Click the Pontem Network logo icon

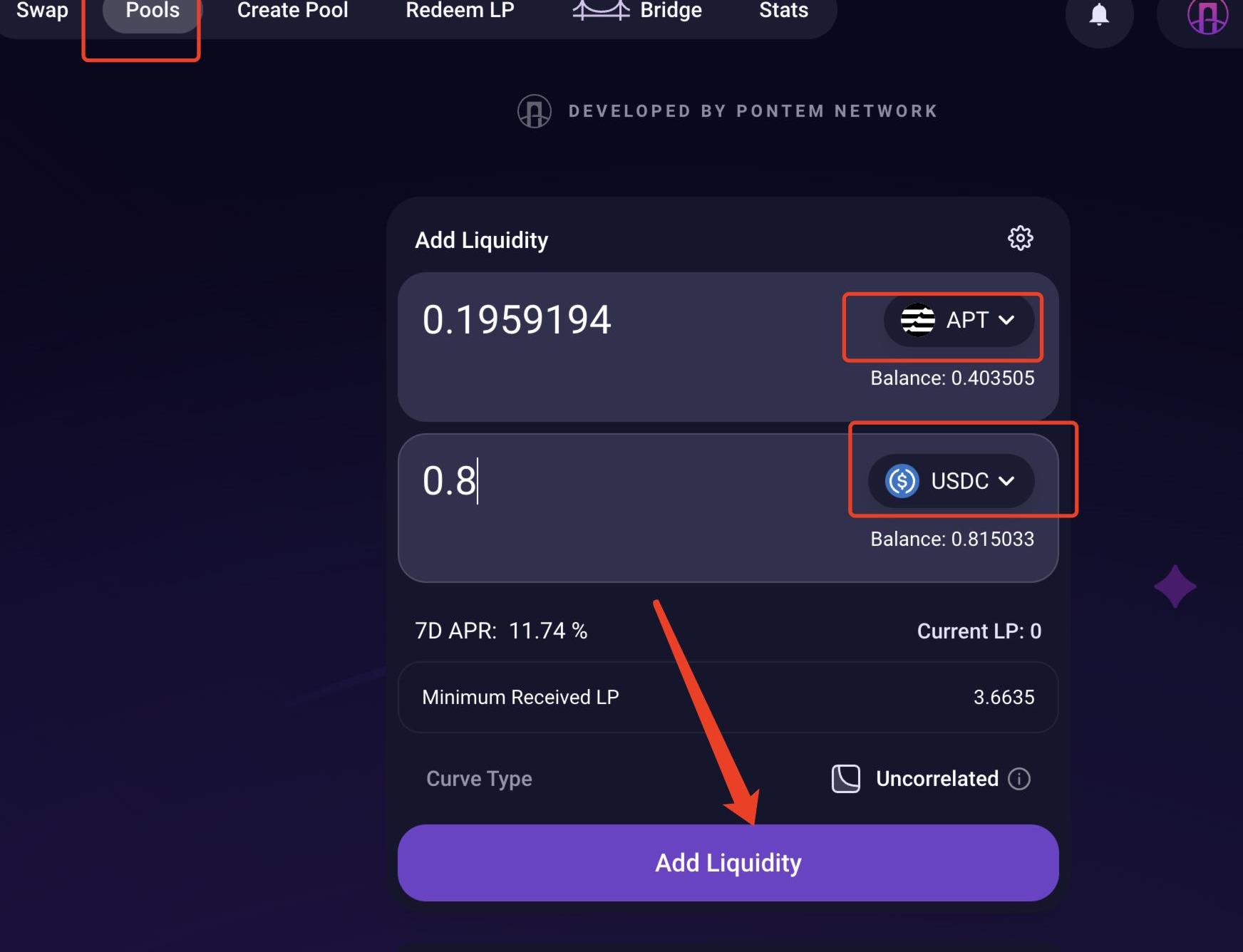tap(534, 111)
